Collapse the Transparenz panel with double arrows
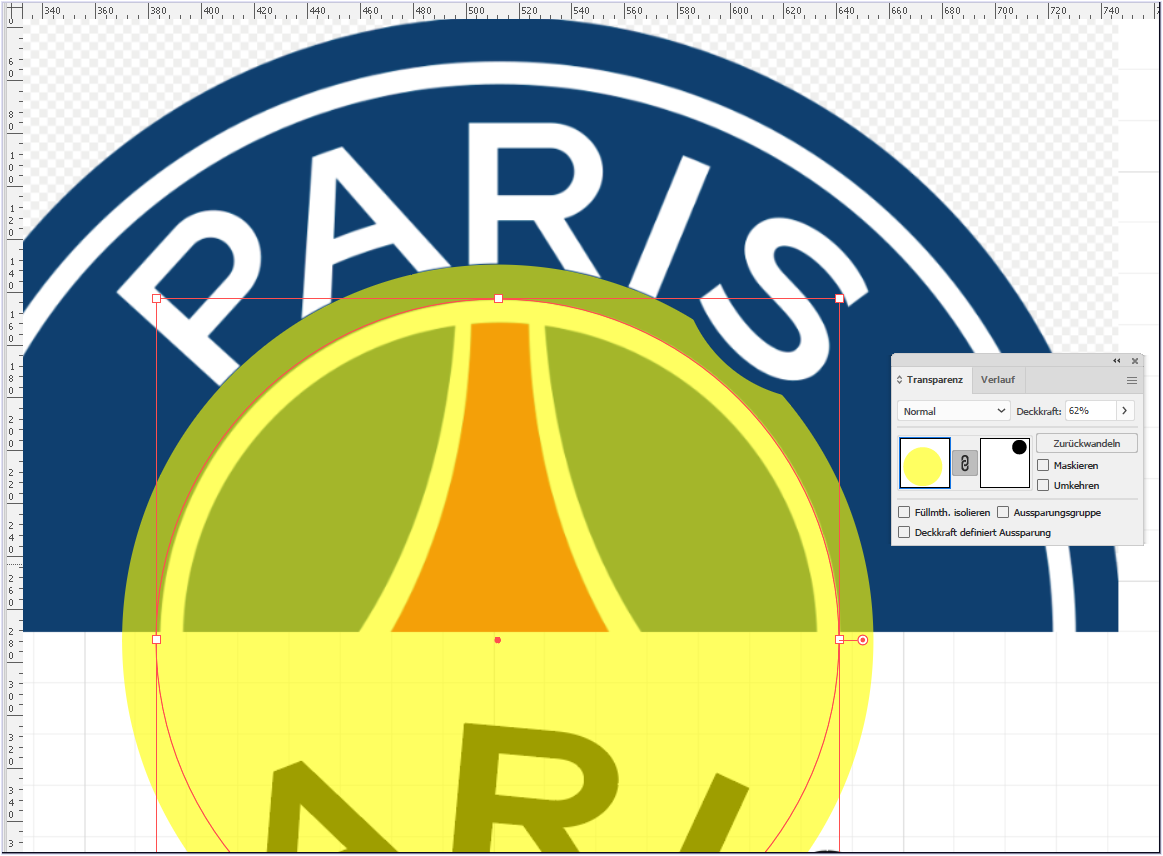 (1116, 361)
